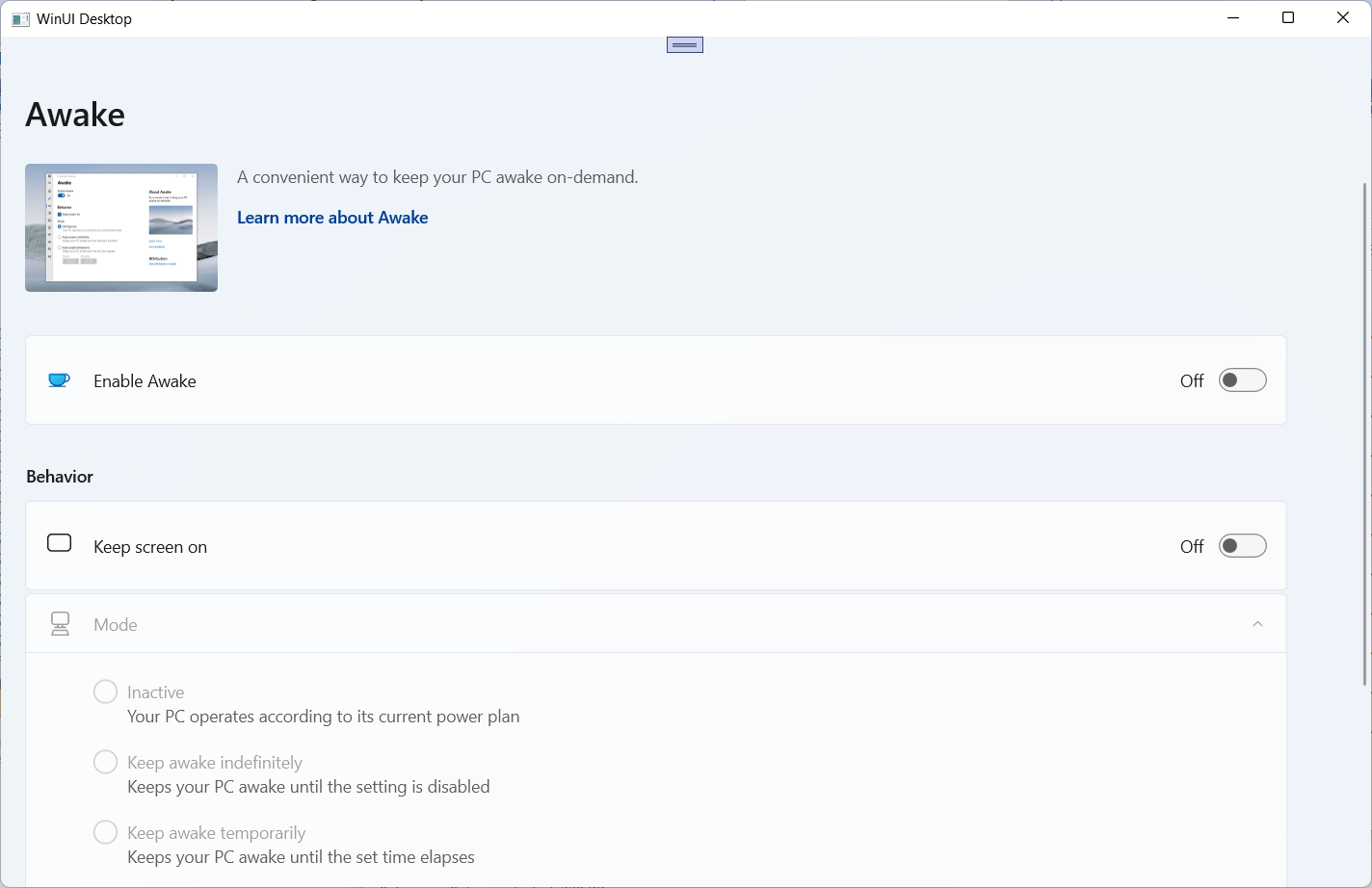Click the Off label next to Enable Awake
The height and width of the screenshot is (888, 1372).
1192,381
